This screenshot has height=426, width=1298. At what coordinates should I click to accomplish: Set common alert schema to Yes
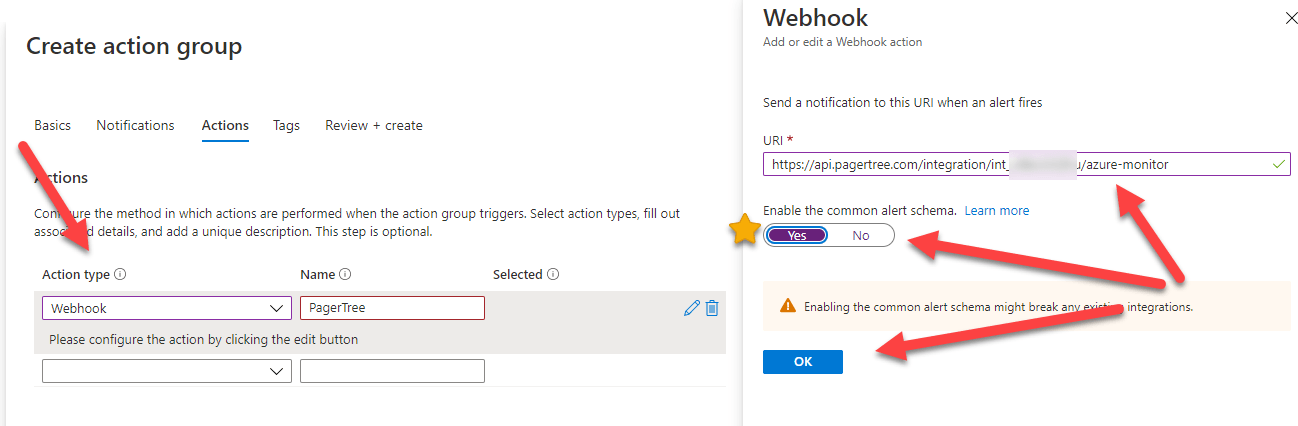(x=797, y=236)
